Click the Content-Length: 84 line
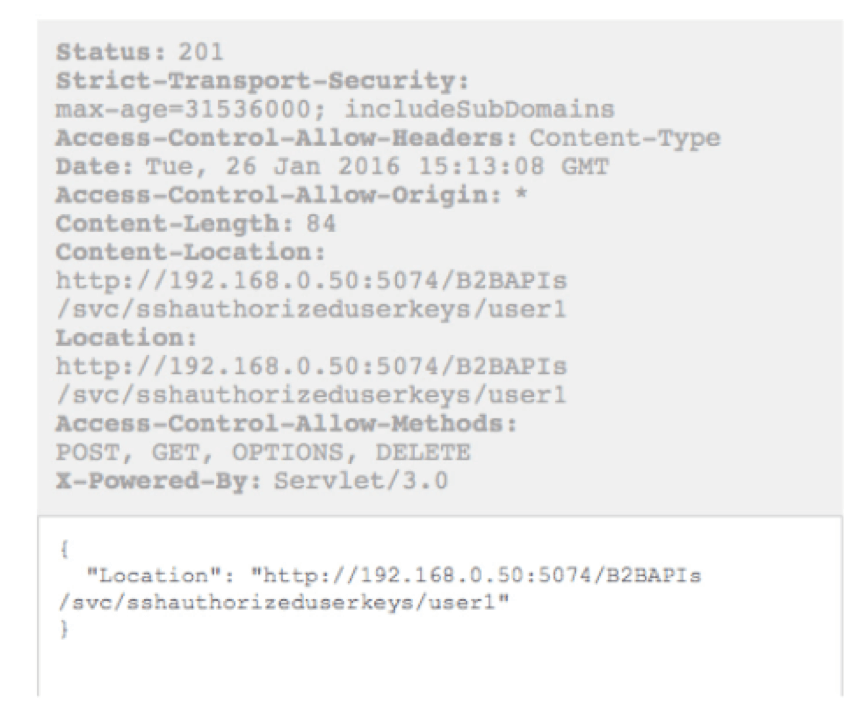 click(x=196, y=224)
